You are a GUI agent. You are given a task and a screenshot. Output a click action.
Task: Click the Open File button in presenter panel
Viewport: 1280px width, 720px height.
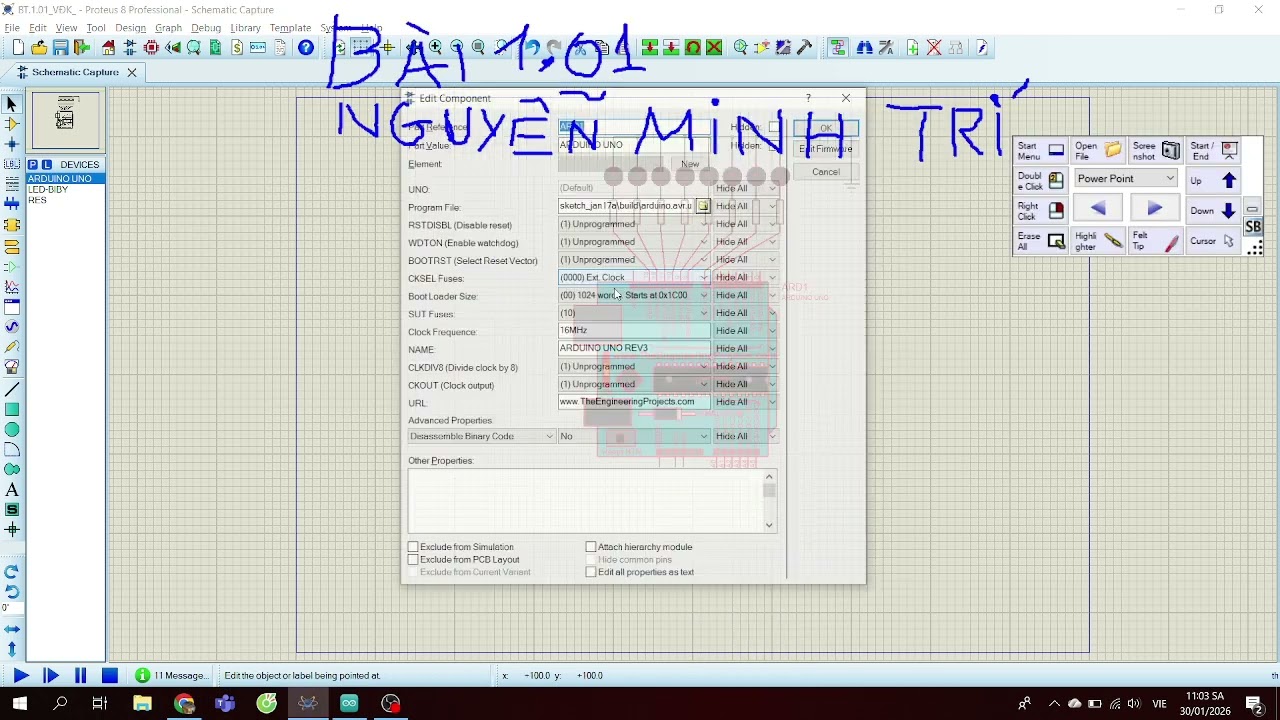pyautogui.click(x=1099, y=151)
